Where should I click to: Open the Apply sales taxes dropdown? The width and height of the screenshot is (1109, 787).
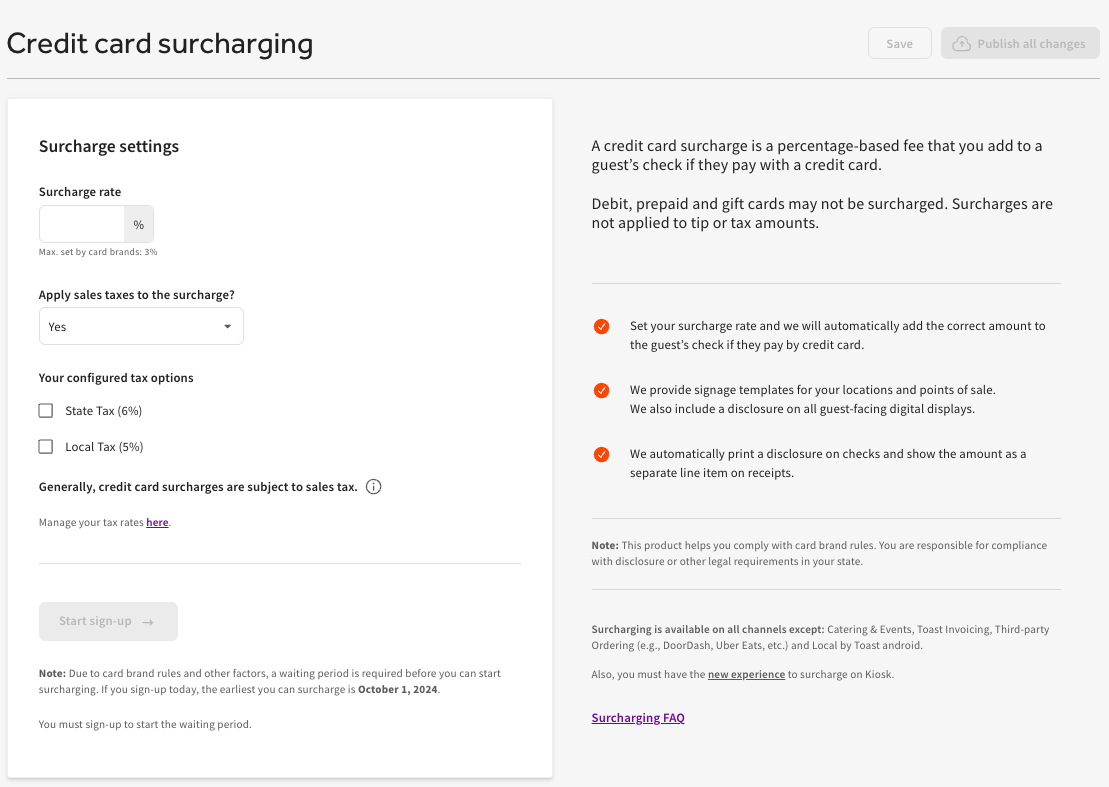140,326
